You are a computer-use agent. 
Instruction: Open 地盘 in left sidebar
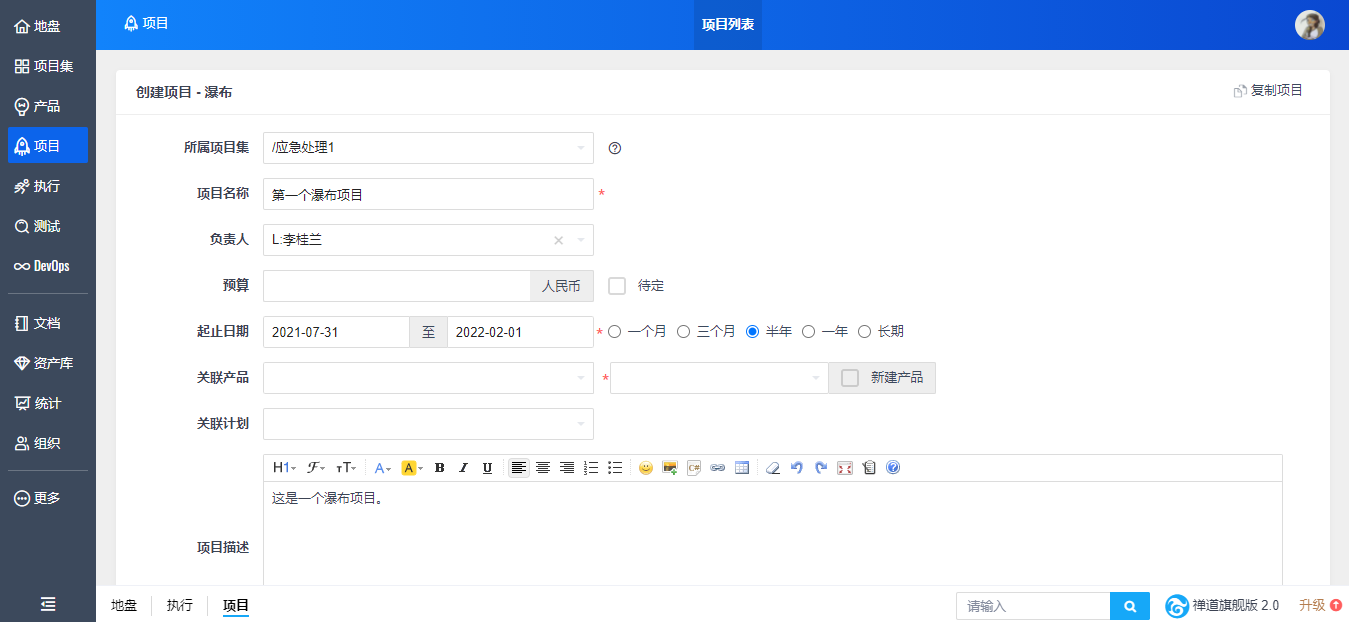(x=48, y=26)
